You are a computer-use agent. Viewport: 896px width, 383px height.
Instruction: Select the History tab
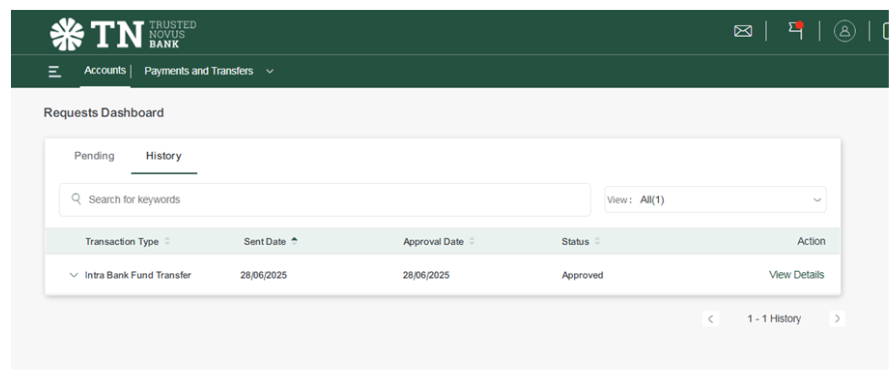point(163,155)
